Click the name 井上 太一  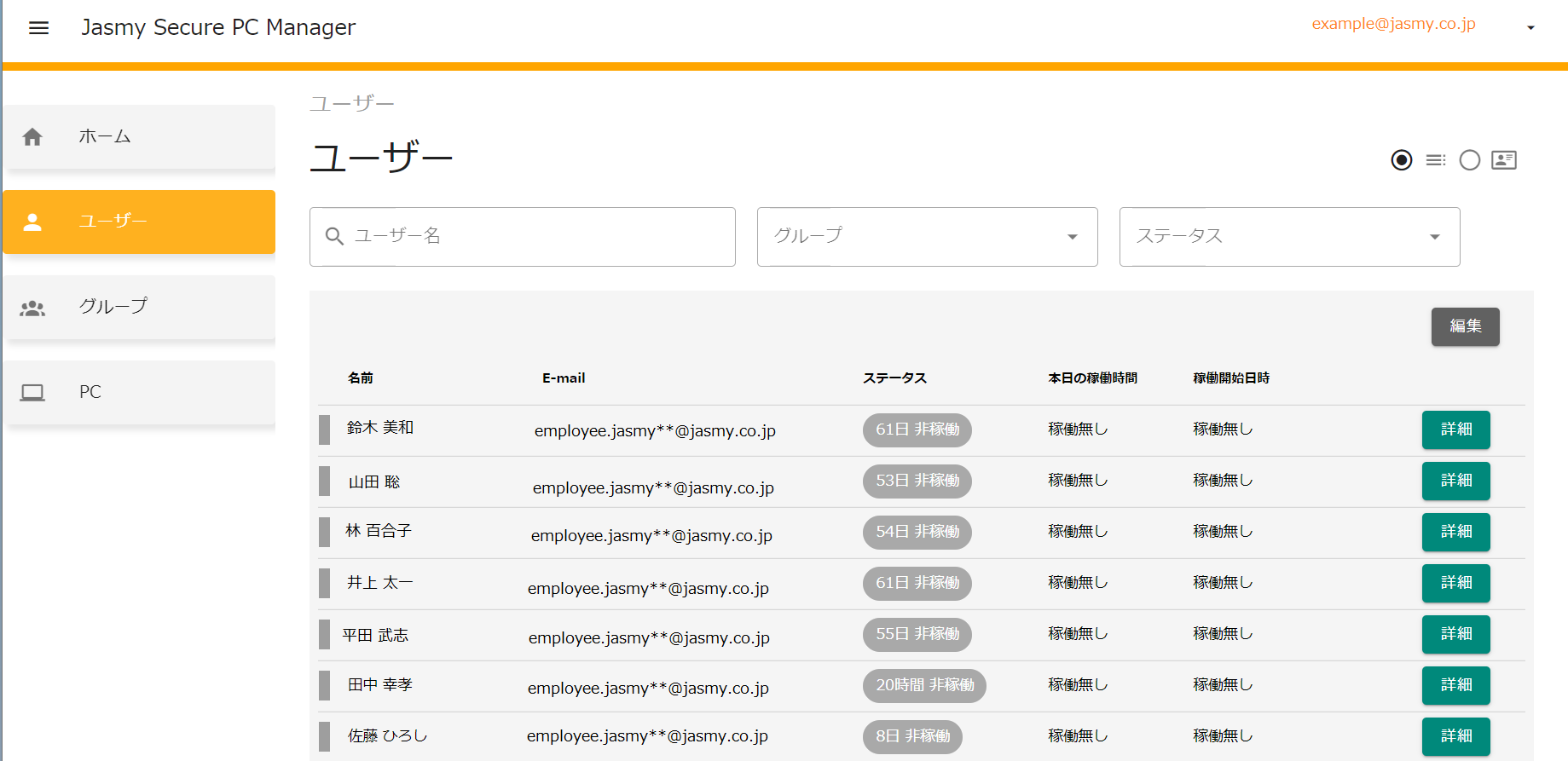click(x=380, y=583)
